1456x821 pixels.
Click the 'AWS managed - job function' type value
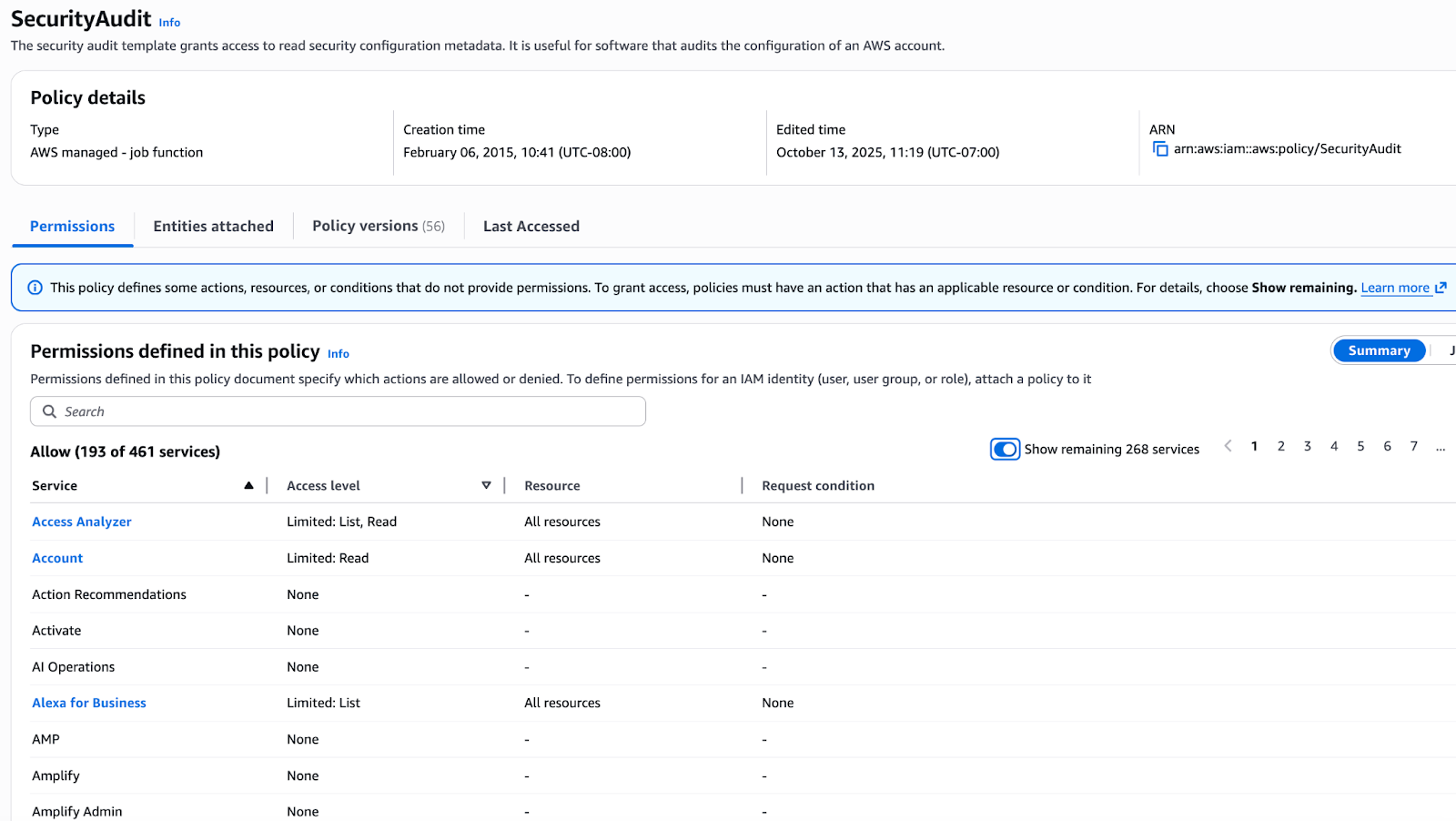116,152
